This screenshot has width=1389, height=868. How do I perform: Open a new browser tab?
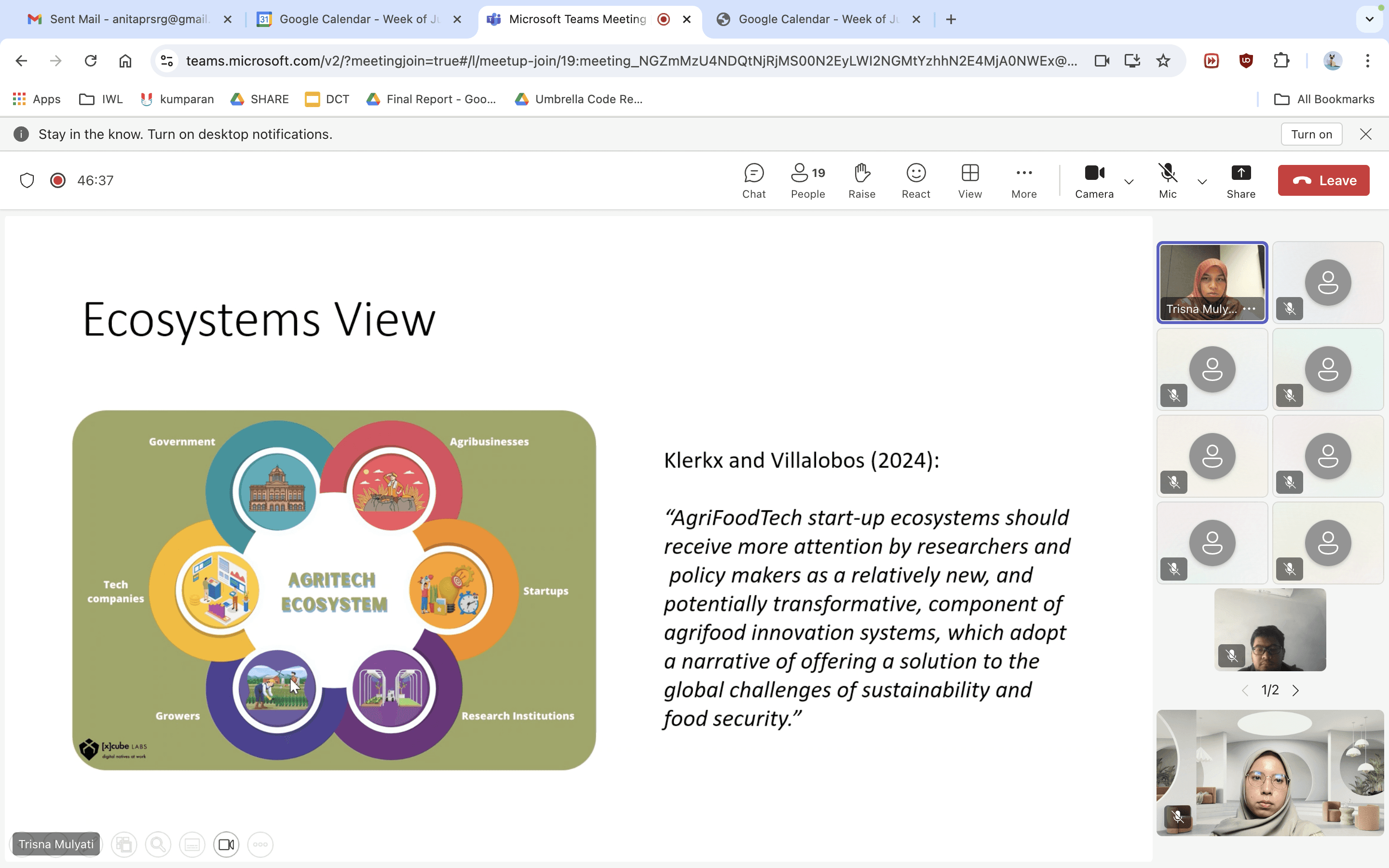point(951,19)
